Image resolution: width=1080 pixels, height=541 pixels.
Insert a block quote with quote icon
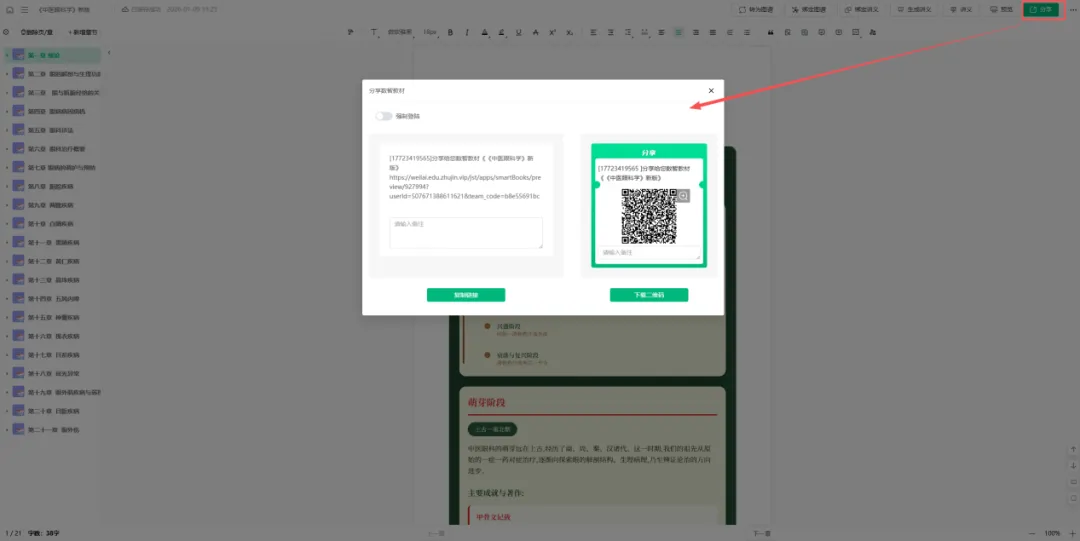pos(771,32)
